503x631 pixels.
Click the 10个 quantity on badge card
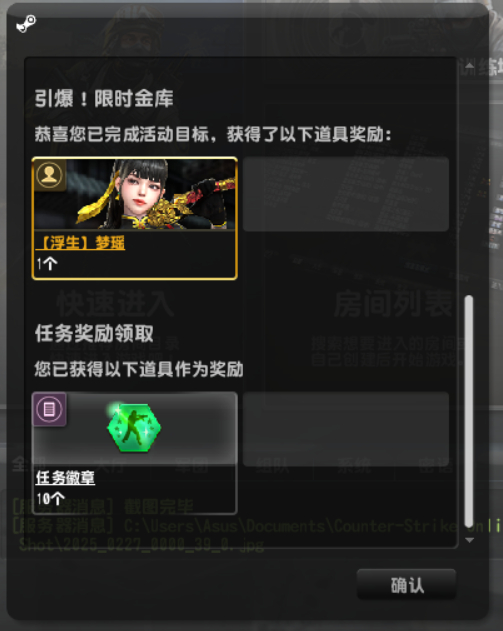pos(51,499)
